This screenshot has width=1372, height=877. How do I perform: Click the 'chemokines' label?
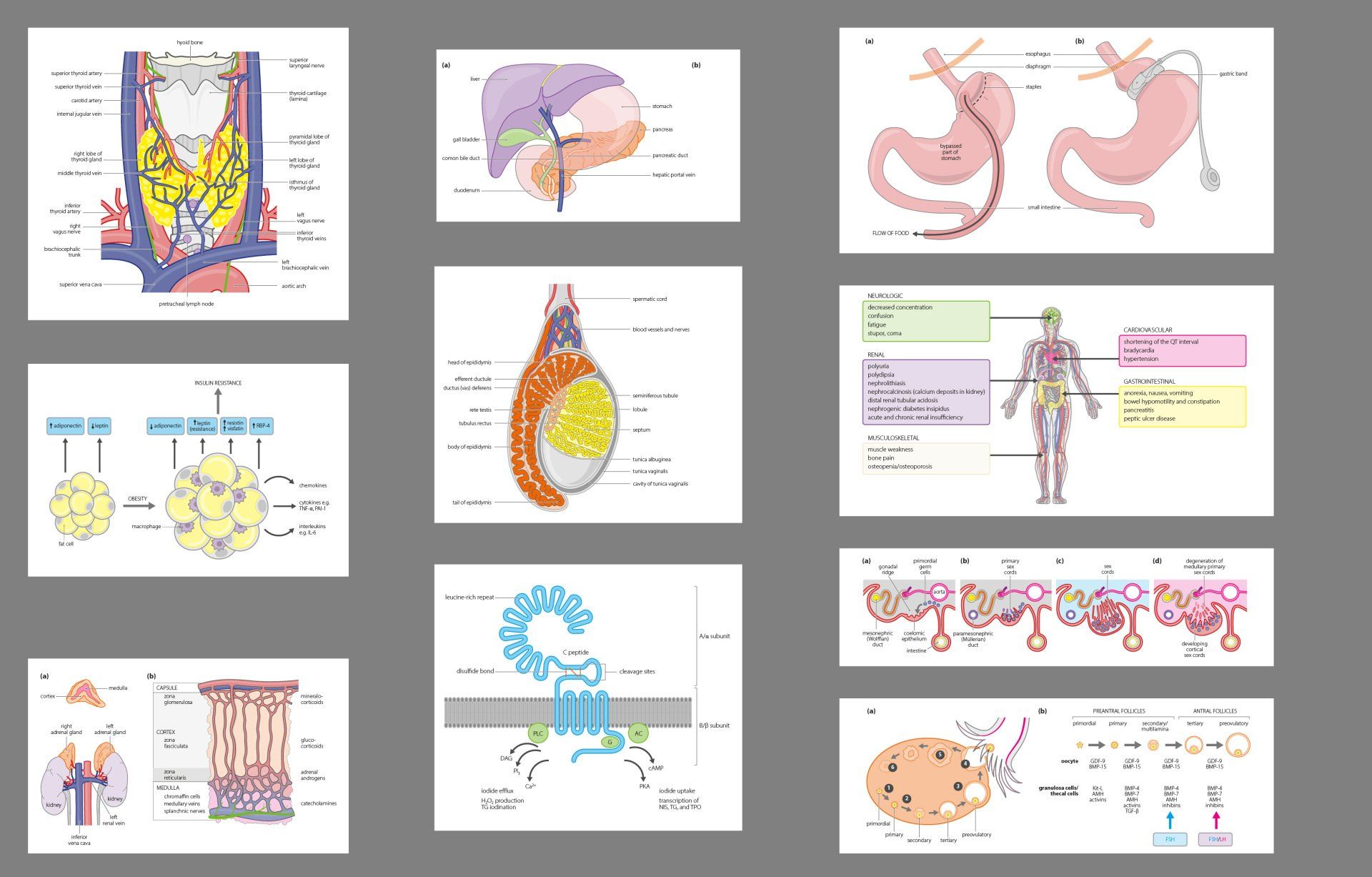click(x=313, y=485)
